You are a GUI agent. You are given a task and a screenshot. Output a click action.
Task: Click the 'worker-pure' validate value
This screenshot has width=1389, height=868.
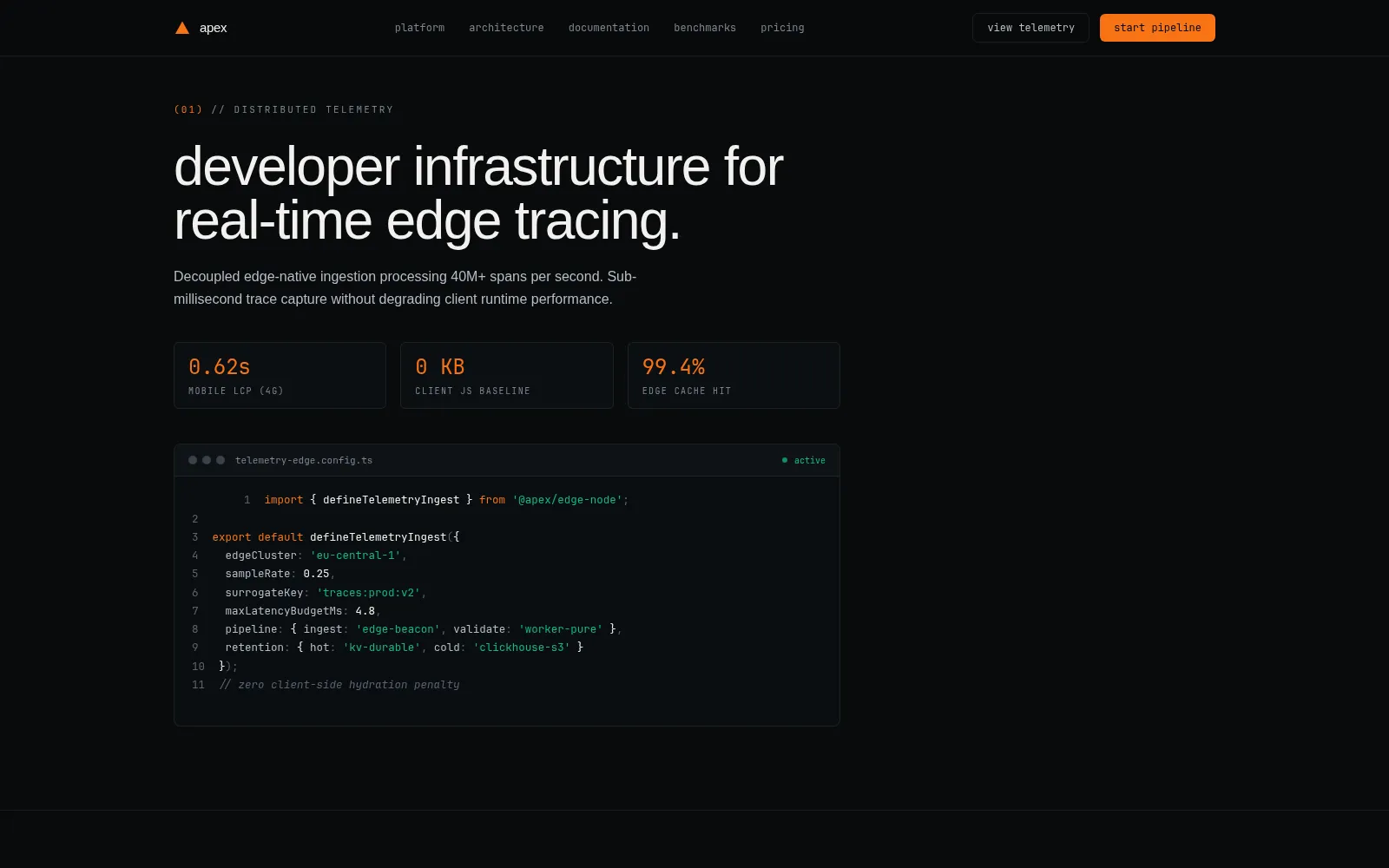561,629
